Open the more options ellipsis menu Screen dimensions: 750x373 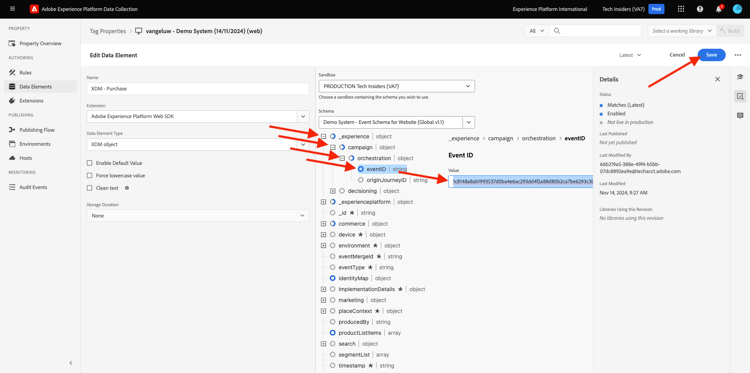pyautogui.click(x=738, y=55)
